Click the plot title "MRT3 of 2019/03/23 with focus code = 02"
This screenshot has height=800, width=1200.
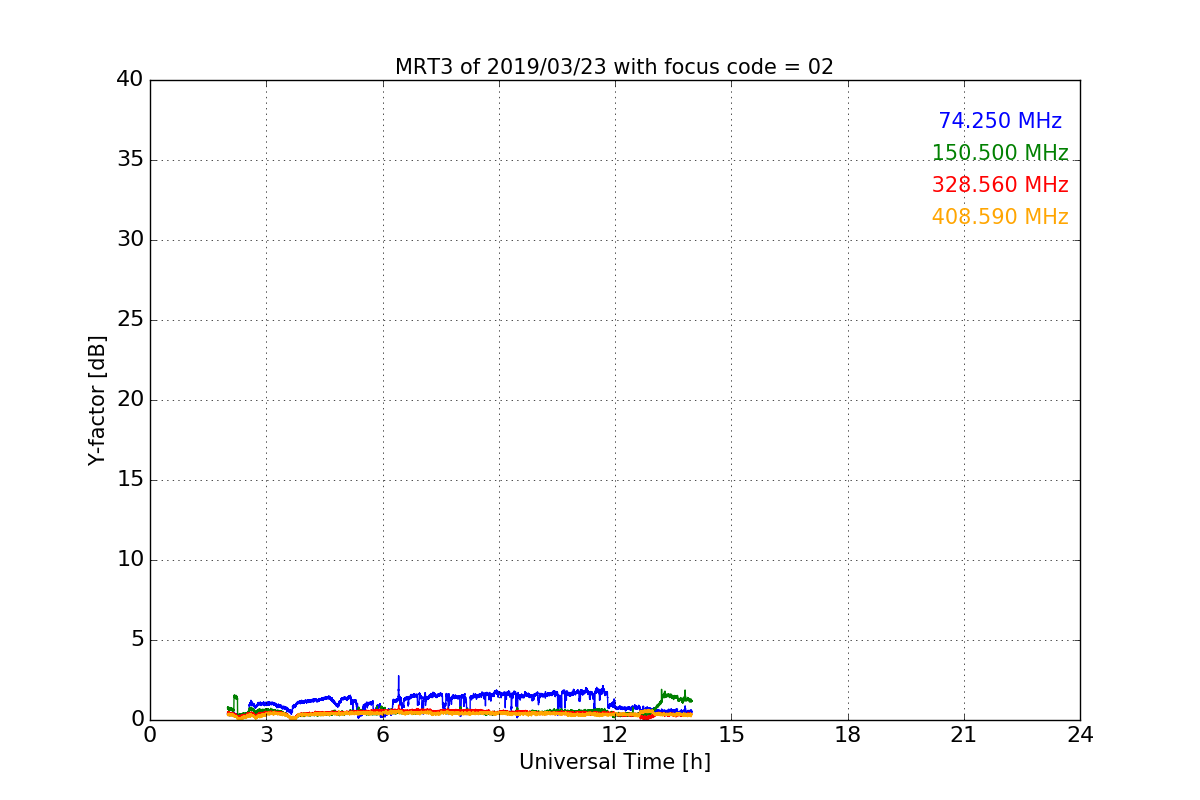[614, 67]
